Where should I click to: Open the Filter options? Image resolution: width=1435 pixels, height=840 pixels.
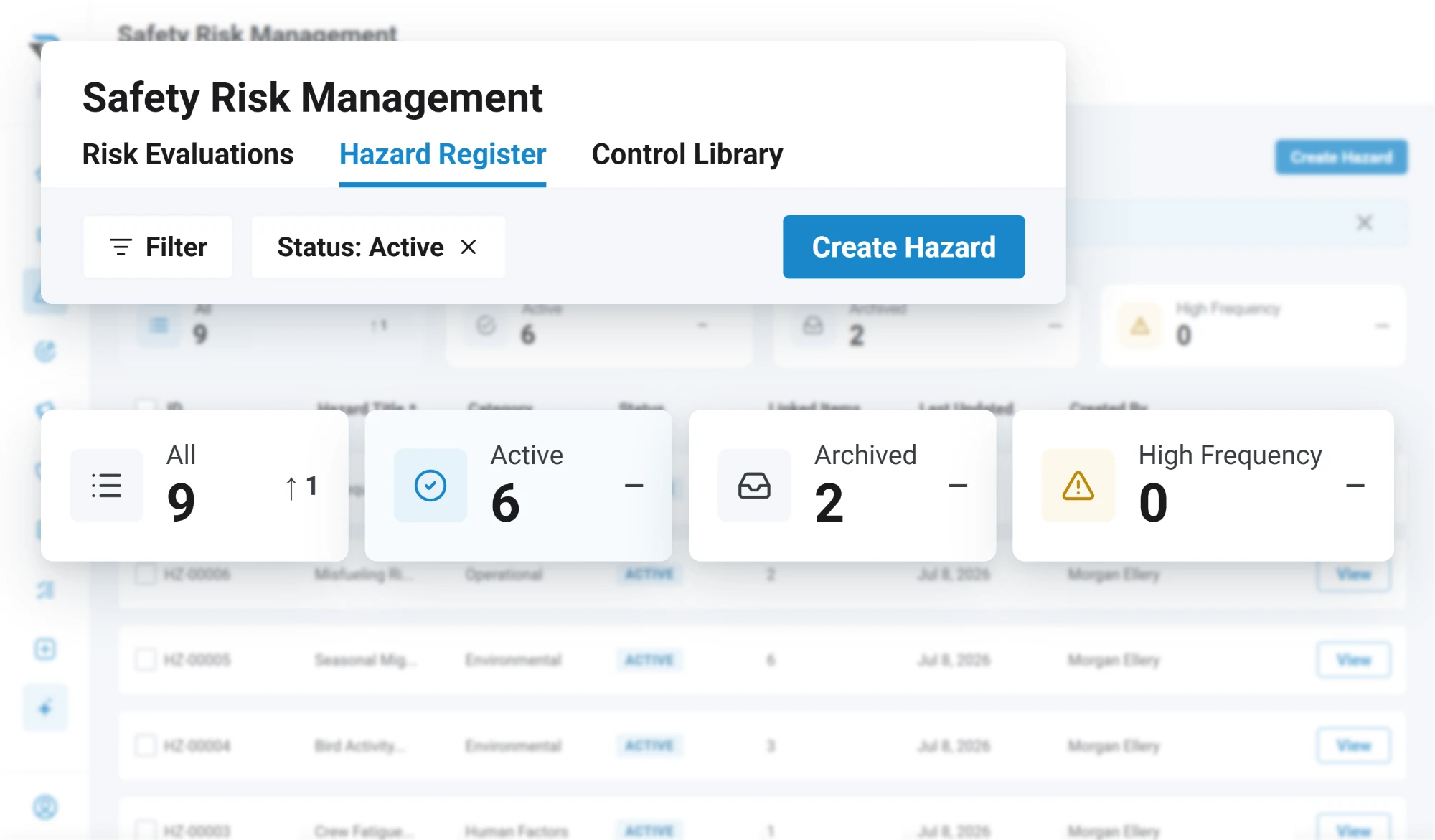pos(158,247)
